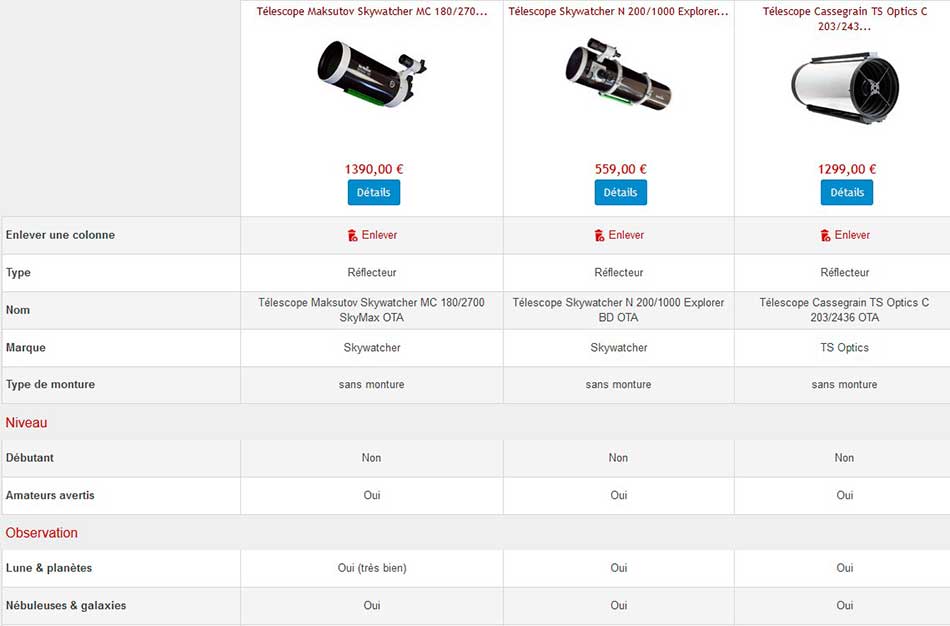Viewport: 950px width, 626px height.
Task: Click the trash icon in the Skywatcher N 200/1000 column
Action: click(x=599, y=235)
